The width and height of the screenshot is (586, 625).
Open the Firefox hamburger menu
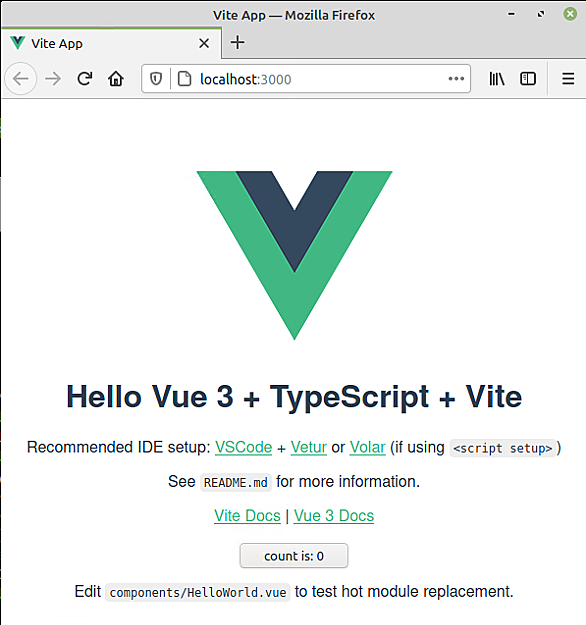[x=568, y=79]
